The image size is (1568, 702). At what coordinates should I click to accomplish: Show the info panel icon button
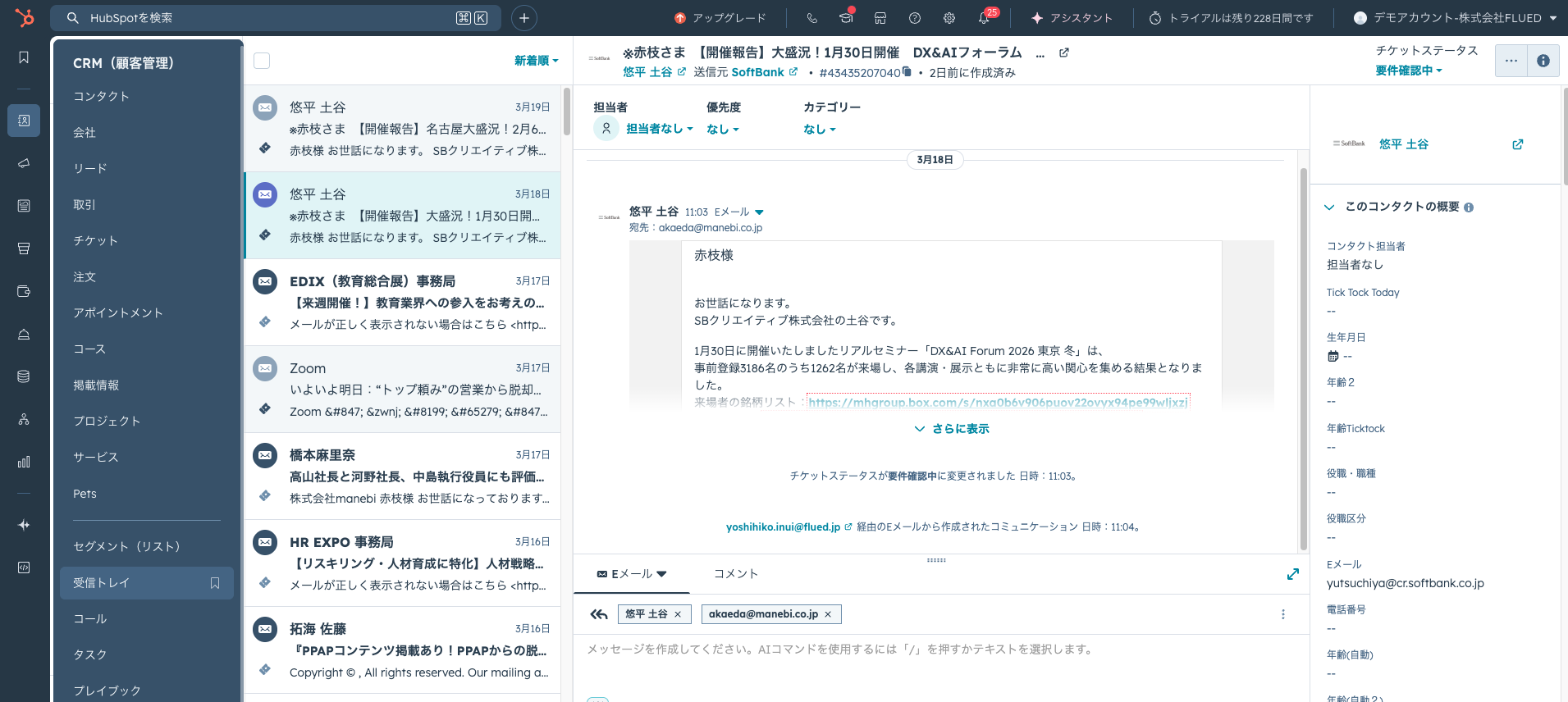click(x=1543, y=61)
